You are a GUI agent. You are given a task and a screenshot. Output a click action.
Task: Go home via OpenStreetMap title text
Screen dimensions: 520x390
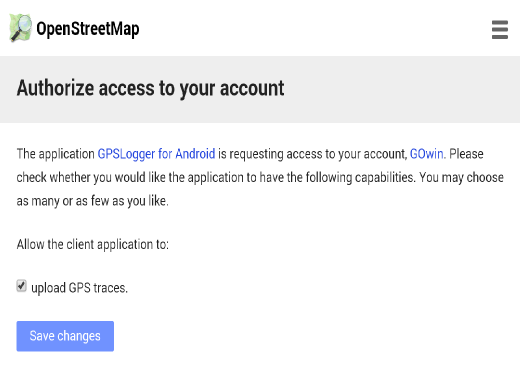click(x=88, y=29)
